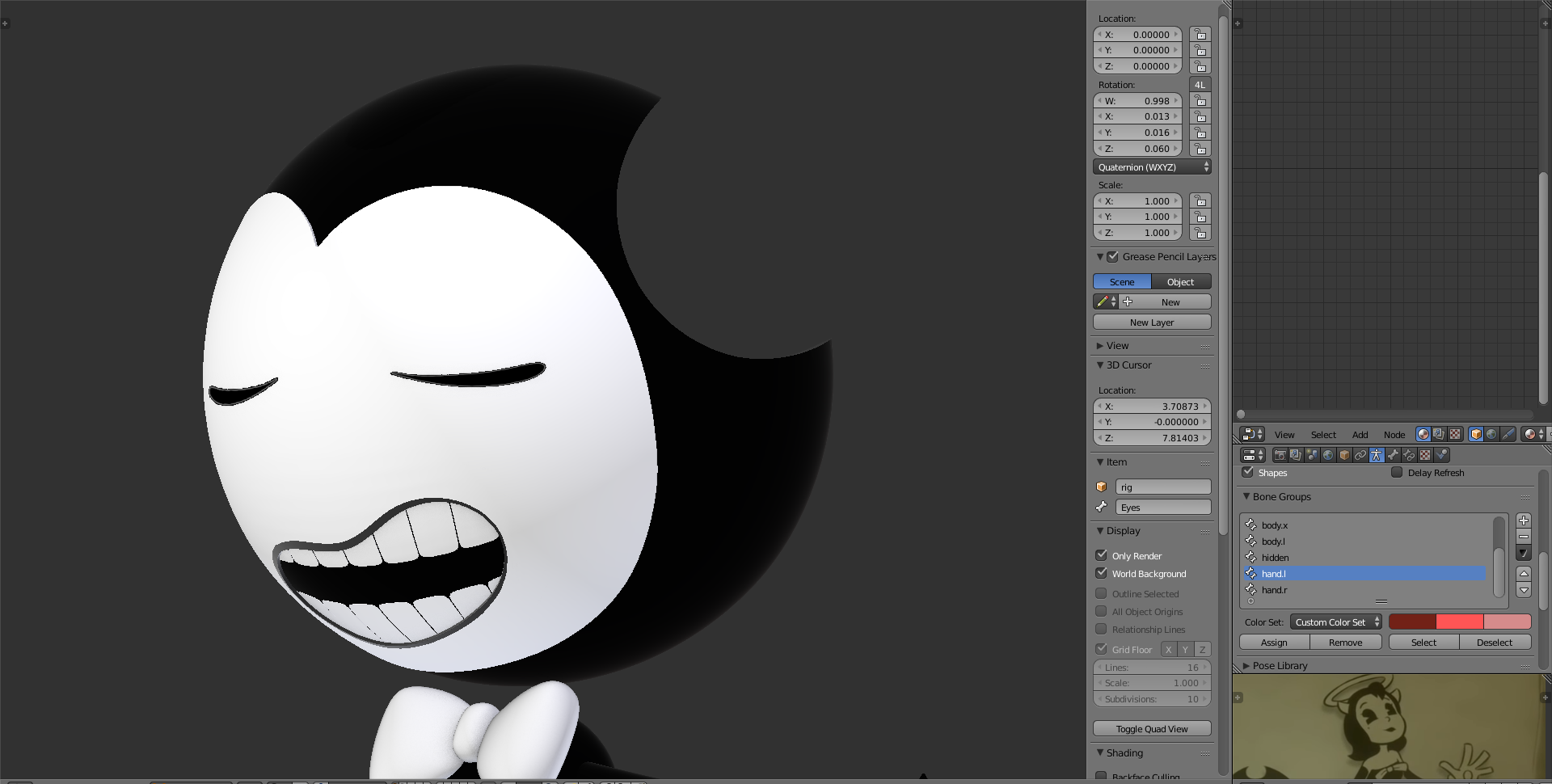
Task: Switch node tree to Texture nodes
Action: click(x=1455, y=434)
